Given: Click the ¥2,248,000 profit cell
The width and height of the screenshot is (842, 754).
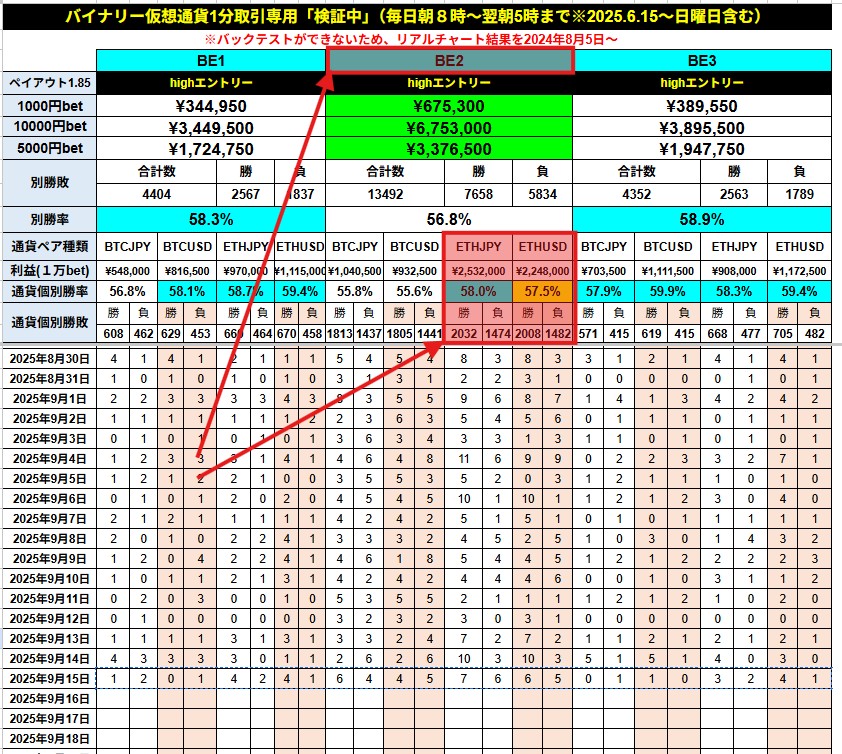Looking at the screenshot, I should point(542,271).
